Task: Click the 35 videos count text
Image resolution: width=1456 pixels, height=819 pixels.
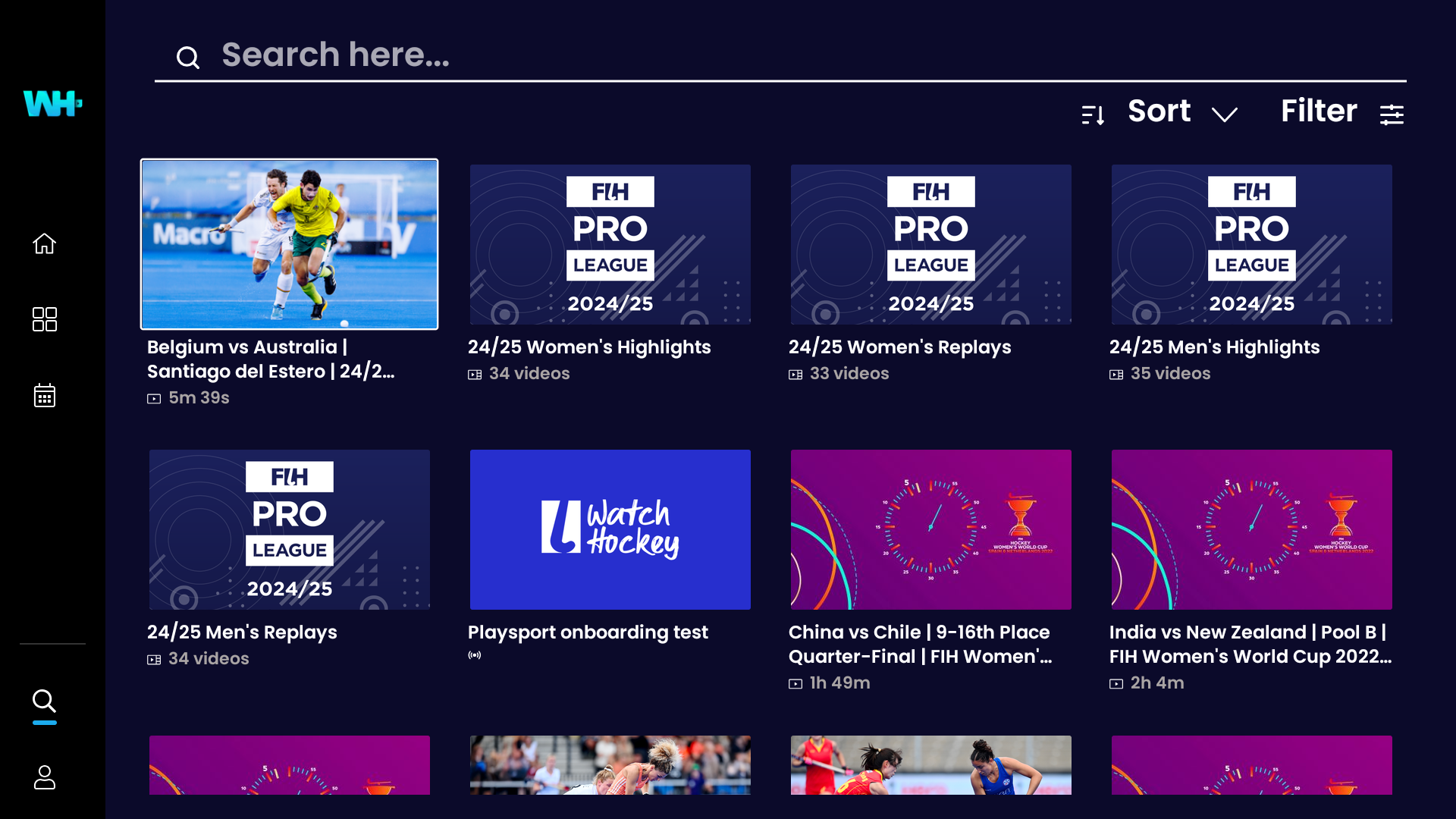Action: [1170, 374]
